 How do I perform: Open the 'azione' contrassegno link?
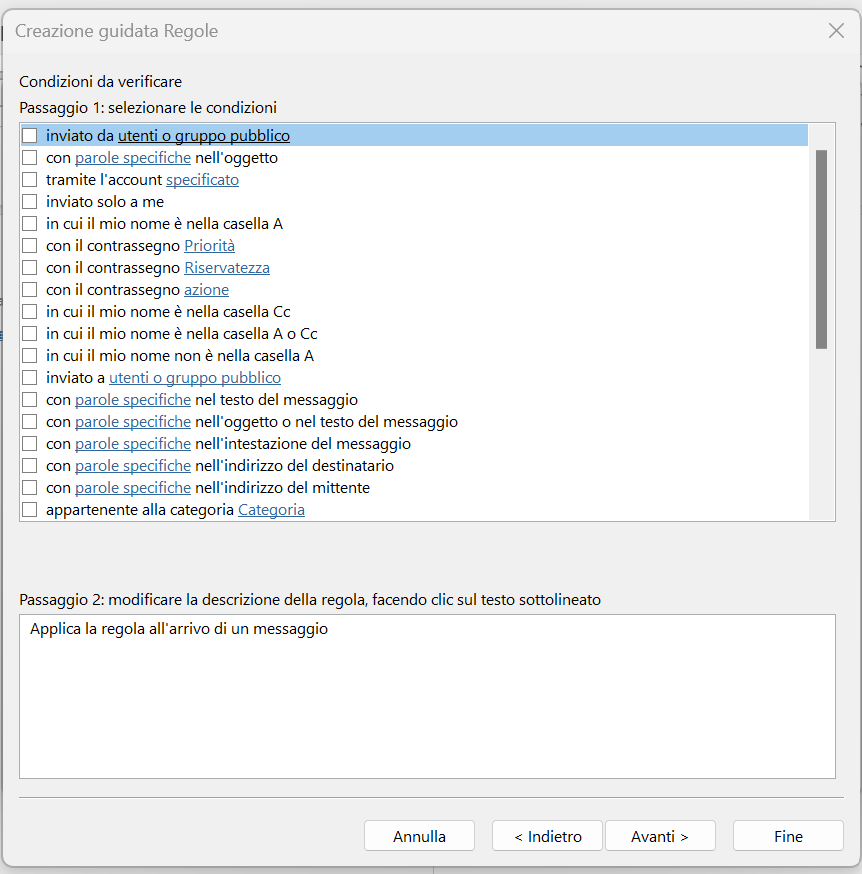click(x=206, y=290)
